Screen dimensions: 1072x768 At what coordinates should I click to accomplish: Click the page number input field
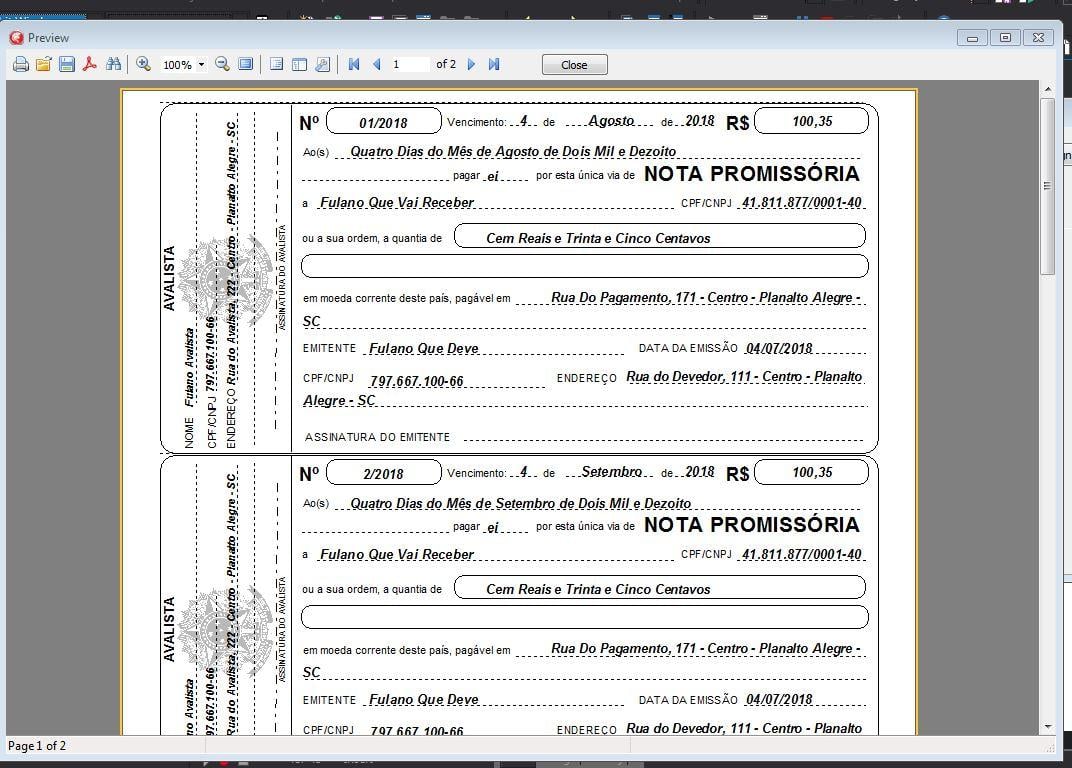tap(409, 64)
